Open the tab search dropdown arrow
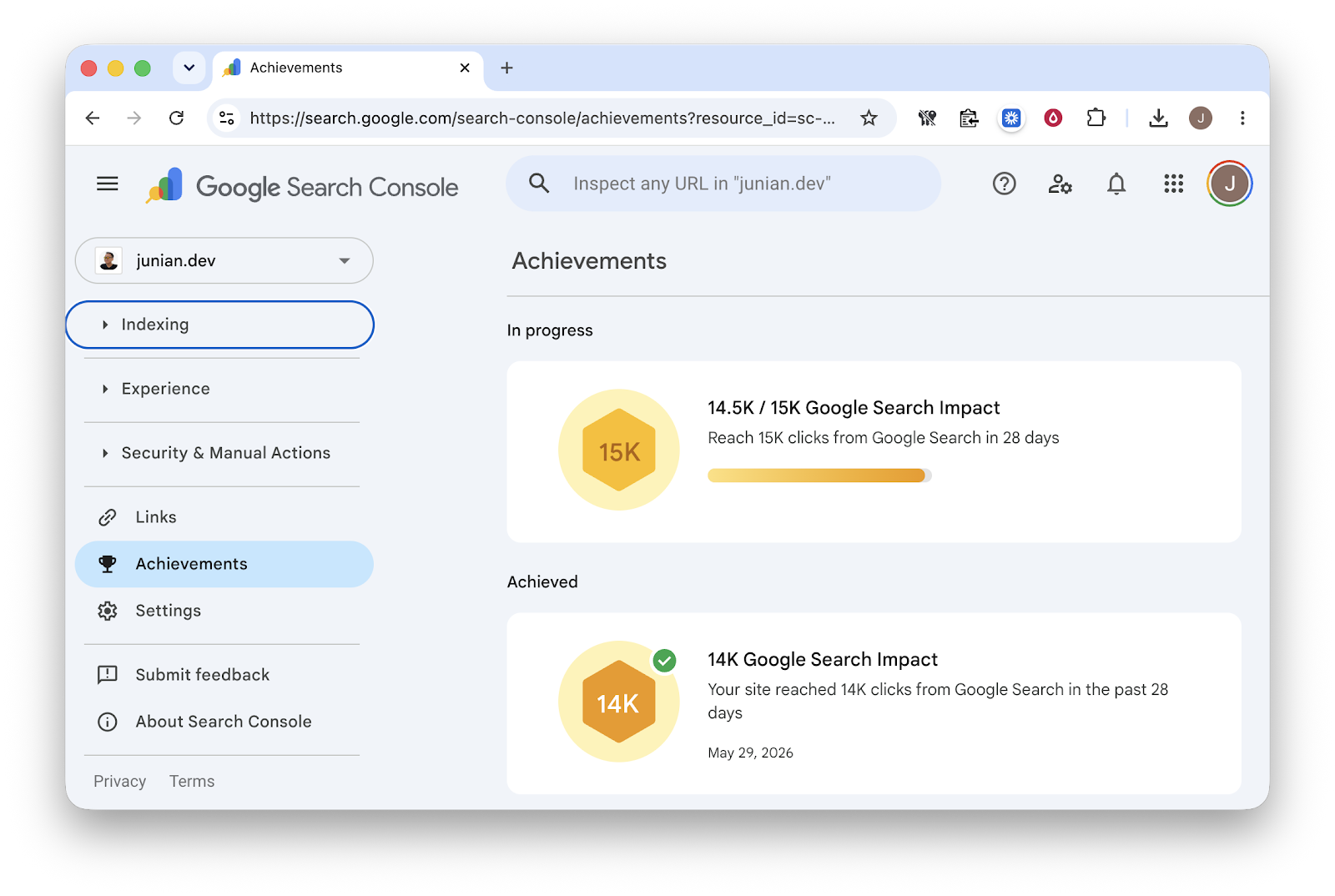 click(x=189, y=68)
